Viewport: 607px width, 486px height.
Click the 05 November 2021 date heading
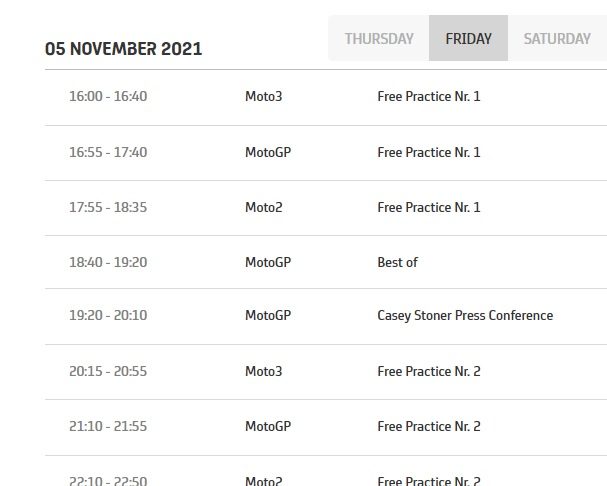pos(124,49)
